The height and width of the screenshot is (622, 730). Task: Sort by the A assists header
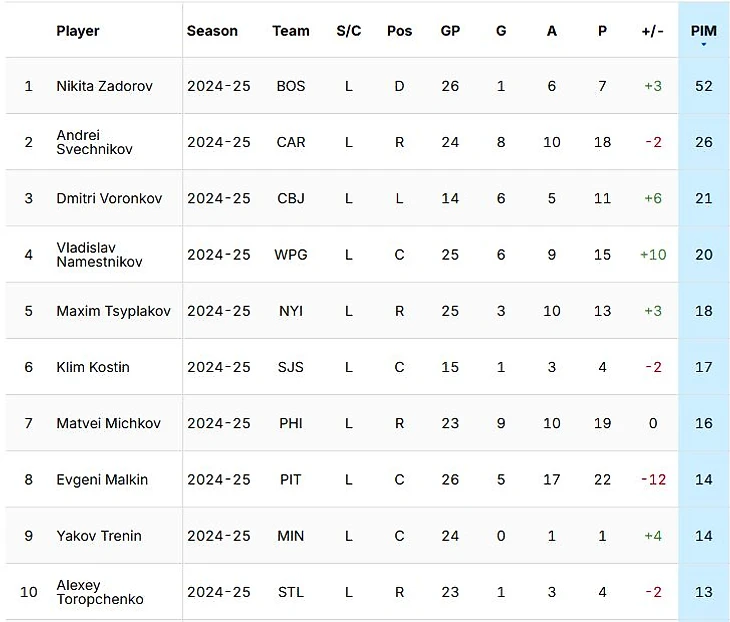(x=552, y=31)
